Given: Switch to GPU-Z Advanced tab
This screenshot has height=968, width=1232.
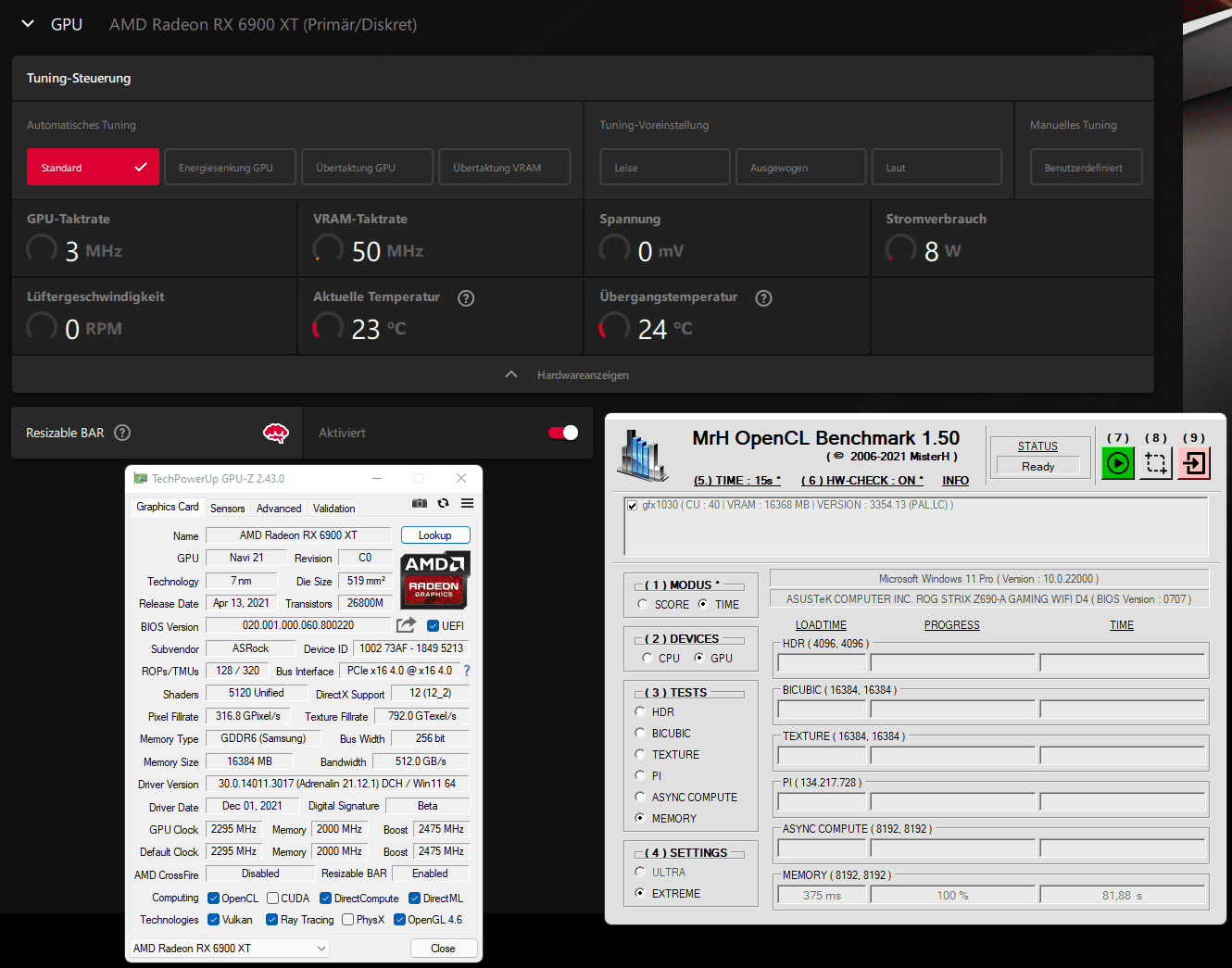Looking at the screenshot, I should click(x=279, y=509).
